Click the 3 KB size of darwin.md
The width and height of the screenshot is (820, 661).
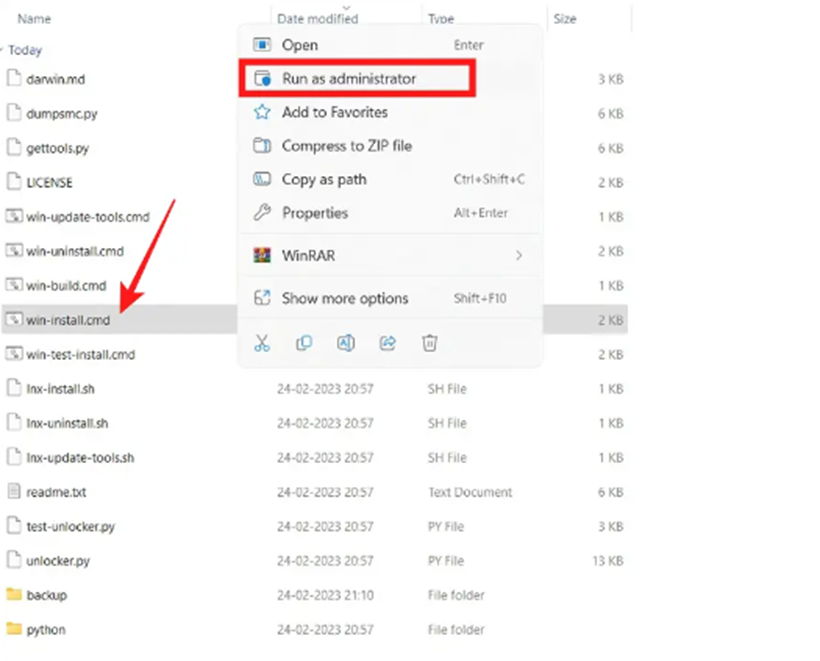(x=611, y=79)
